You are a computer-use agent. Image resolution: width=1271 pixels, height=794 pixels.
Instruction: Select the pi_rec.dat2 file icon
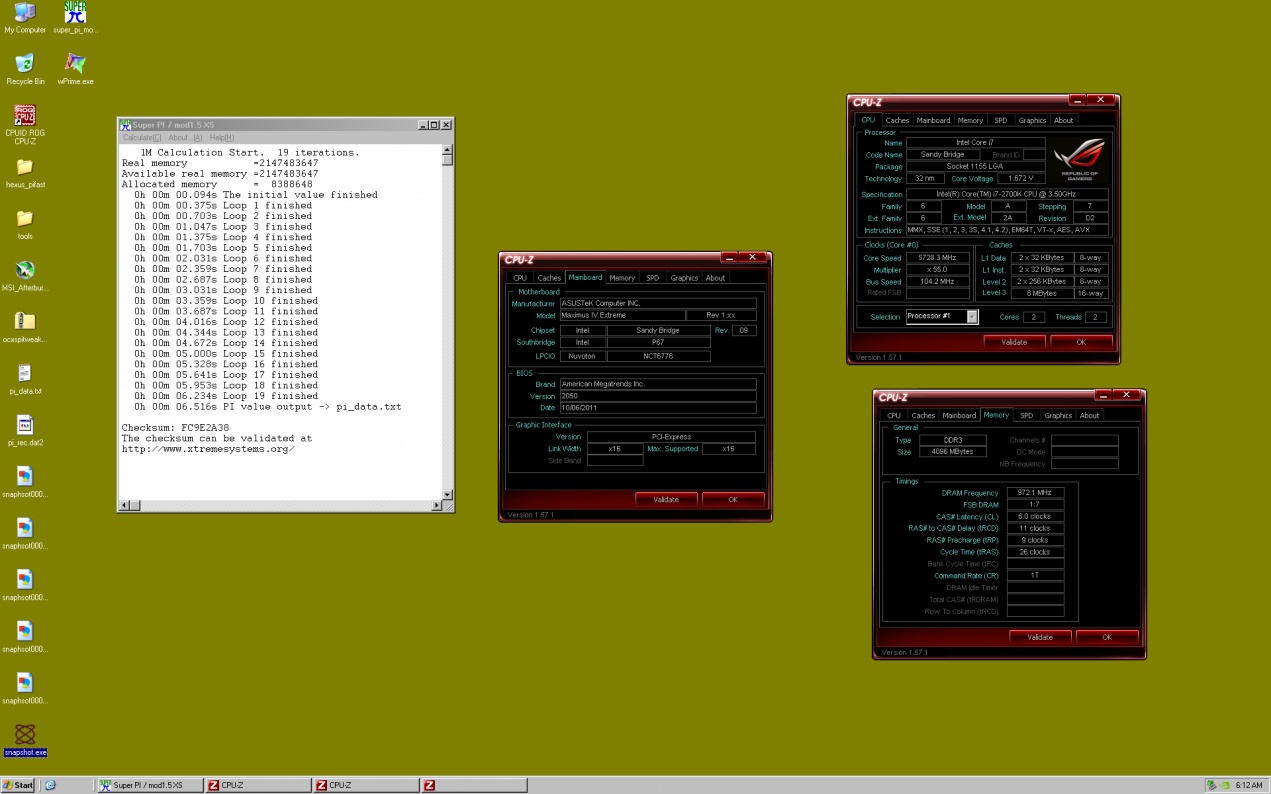25,426
